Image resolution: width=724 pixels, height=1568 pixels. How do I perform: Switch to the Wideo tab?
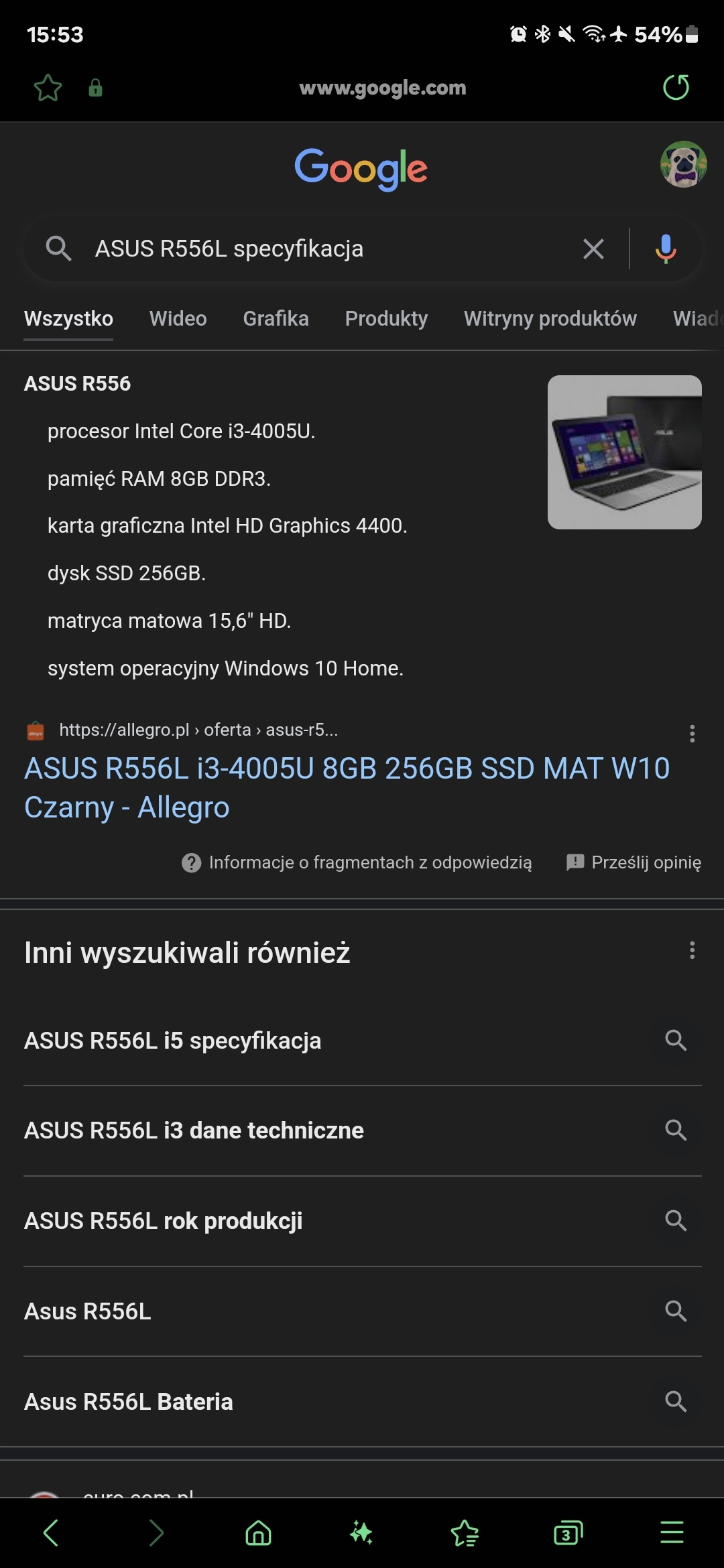pyautogui.click(x=178, y=318)
